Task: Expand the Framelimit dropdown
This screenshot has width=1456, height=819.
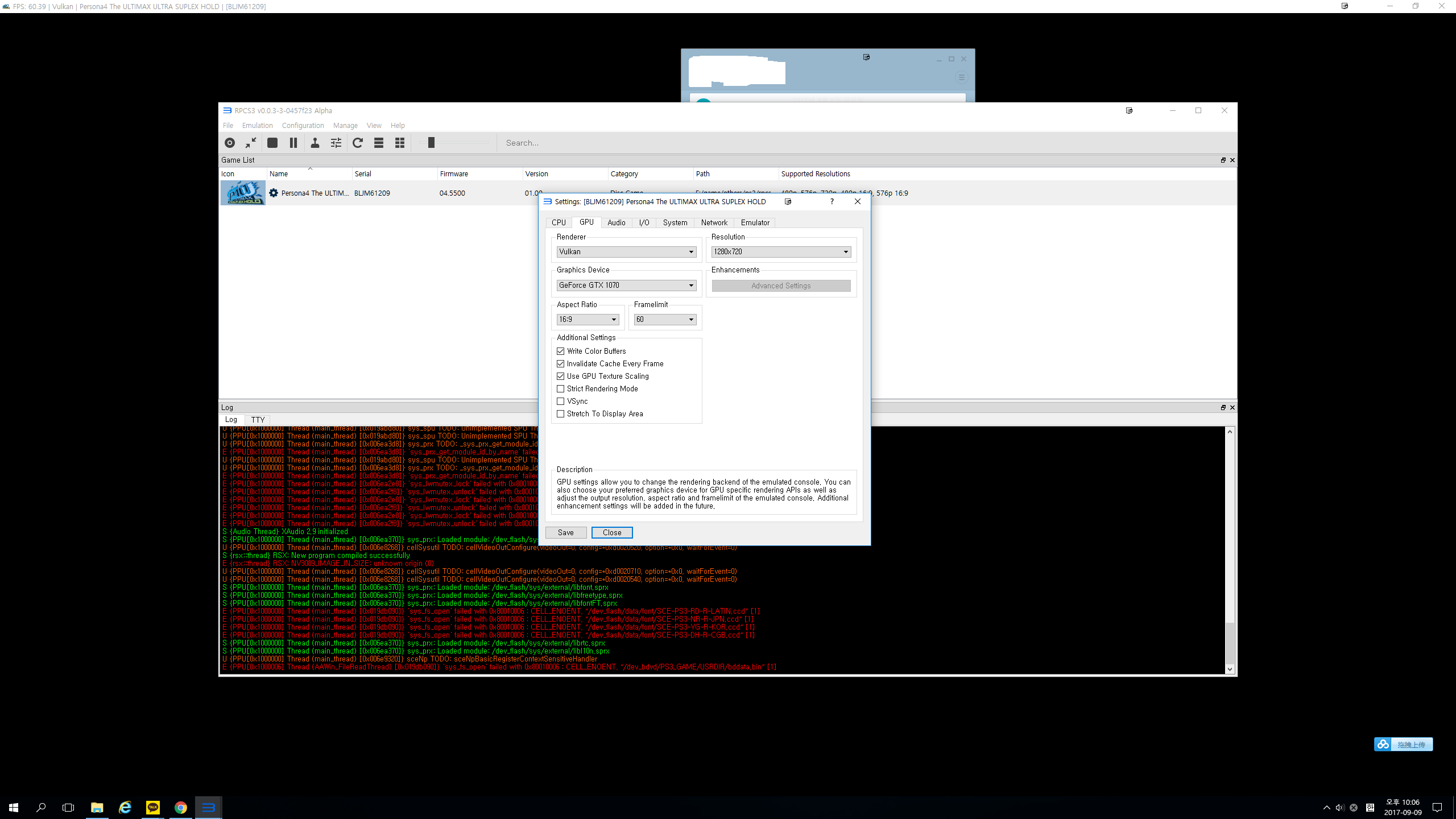Action: [665, 319]
